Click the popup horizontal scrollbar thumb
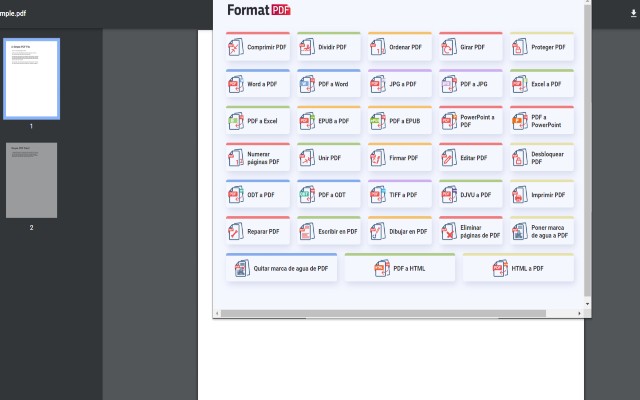Viewport: 640px width, 400px height. click(x=383, y=313)
